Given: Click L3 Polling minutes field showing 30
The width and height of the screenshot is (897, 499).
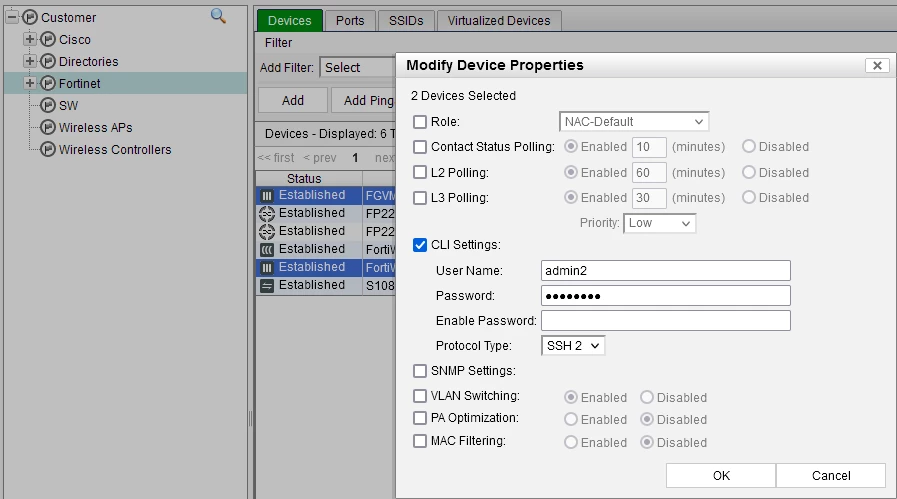Looking at the screenshot, I should click(x=649, y=198).
